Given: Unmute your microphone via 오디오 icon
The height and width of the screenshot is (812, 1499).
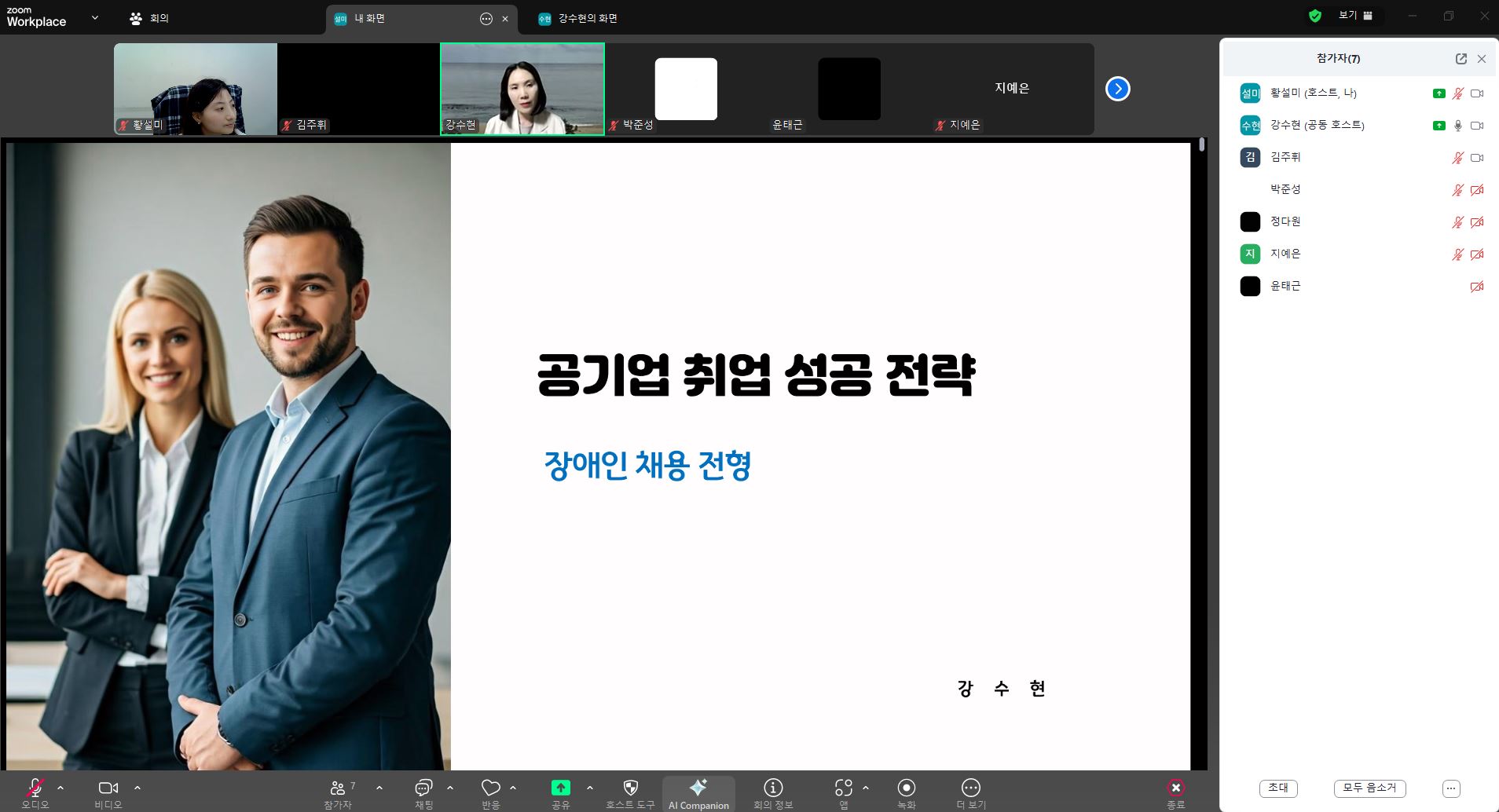Looking at the screenshot, I should pos(33,788).
